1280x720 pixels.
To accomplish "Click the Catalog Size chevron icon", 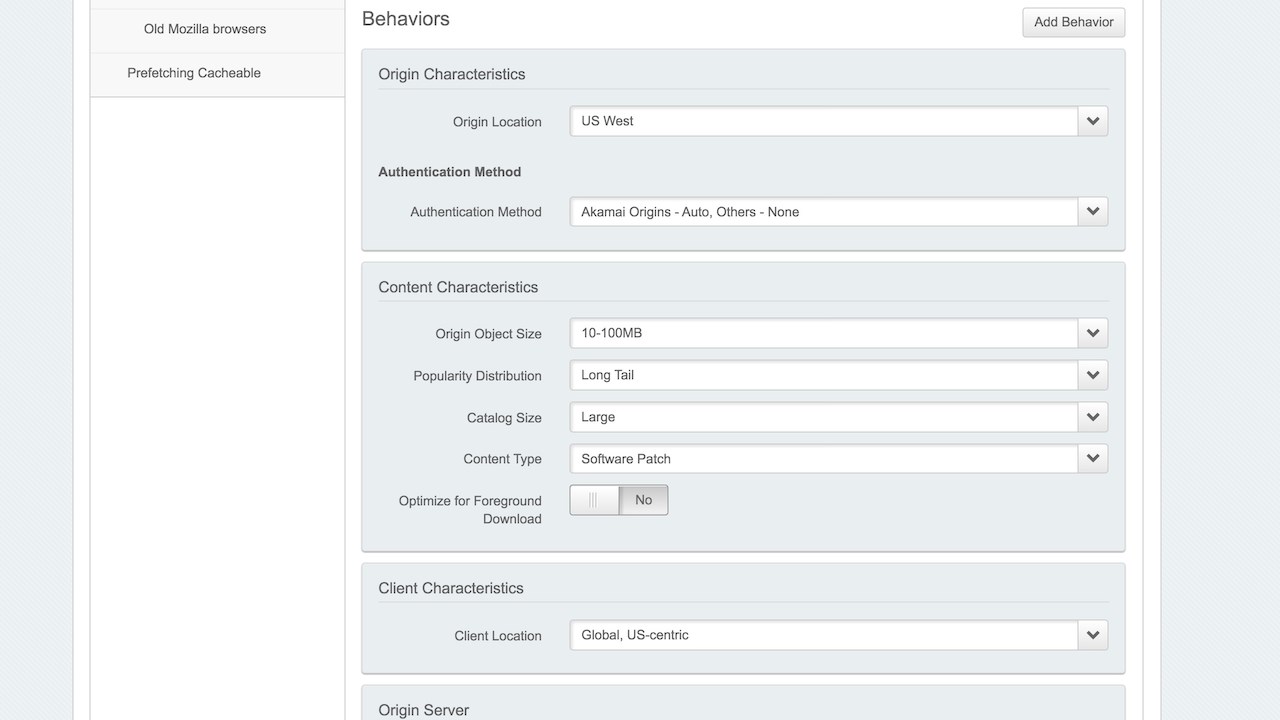I will point(1093,417).
